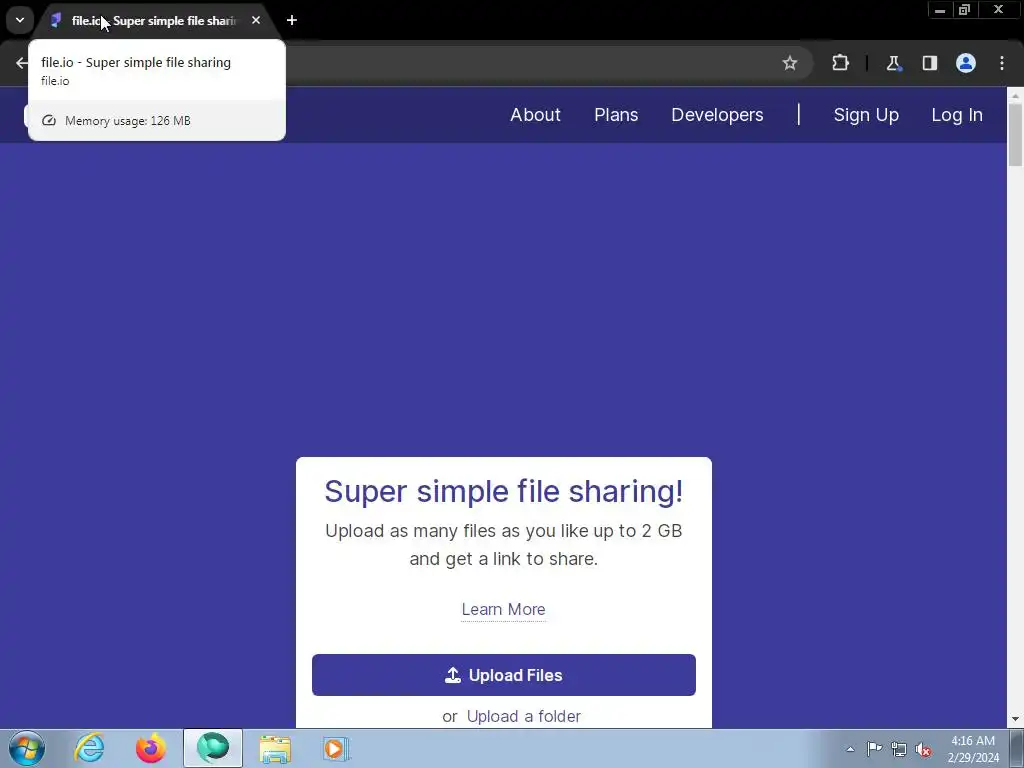Screen dimensions: 1024x768
Task: Click 'Memory usage: 126 MB' in tab tooltip
Action: 128,121
